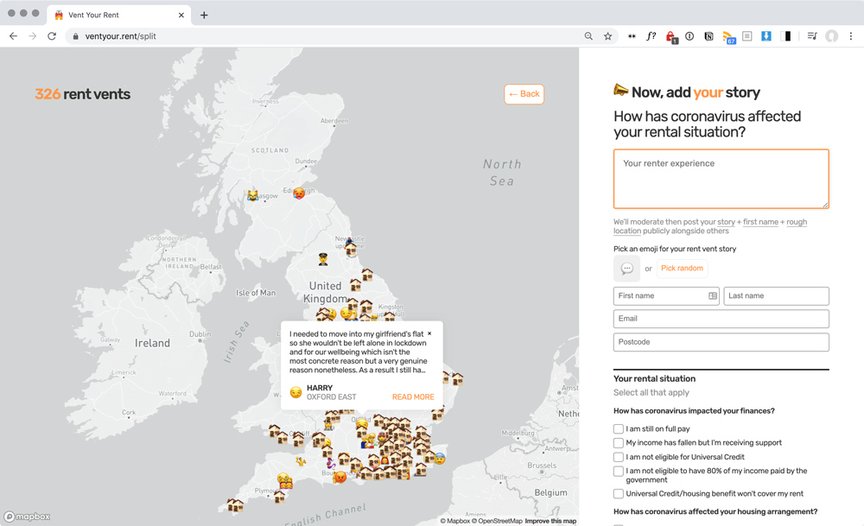Click the Back button on the map
Viewport: 864px width, 526px height.
click(x=524, y=94)
